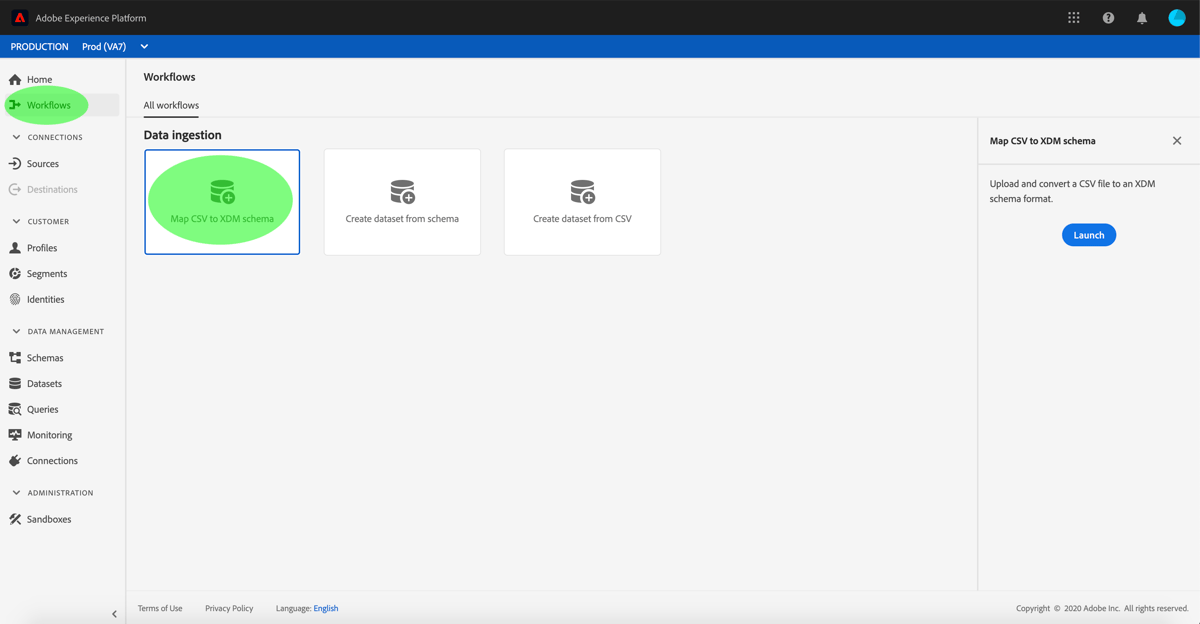This screenshot has height=624, width=1200.
Task: Switch to the All workflows tab
Action: tap(170, 105)
